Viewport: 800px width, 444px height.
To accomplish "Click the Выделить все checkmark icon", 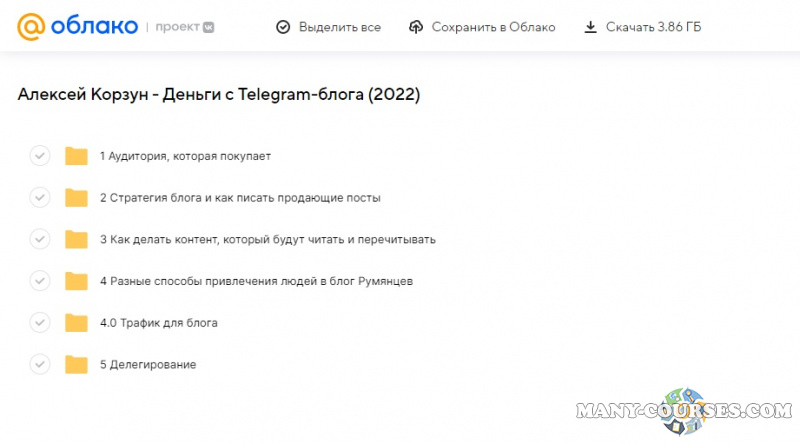I will tap(283, 27).
